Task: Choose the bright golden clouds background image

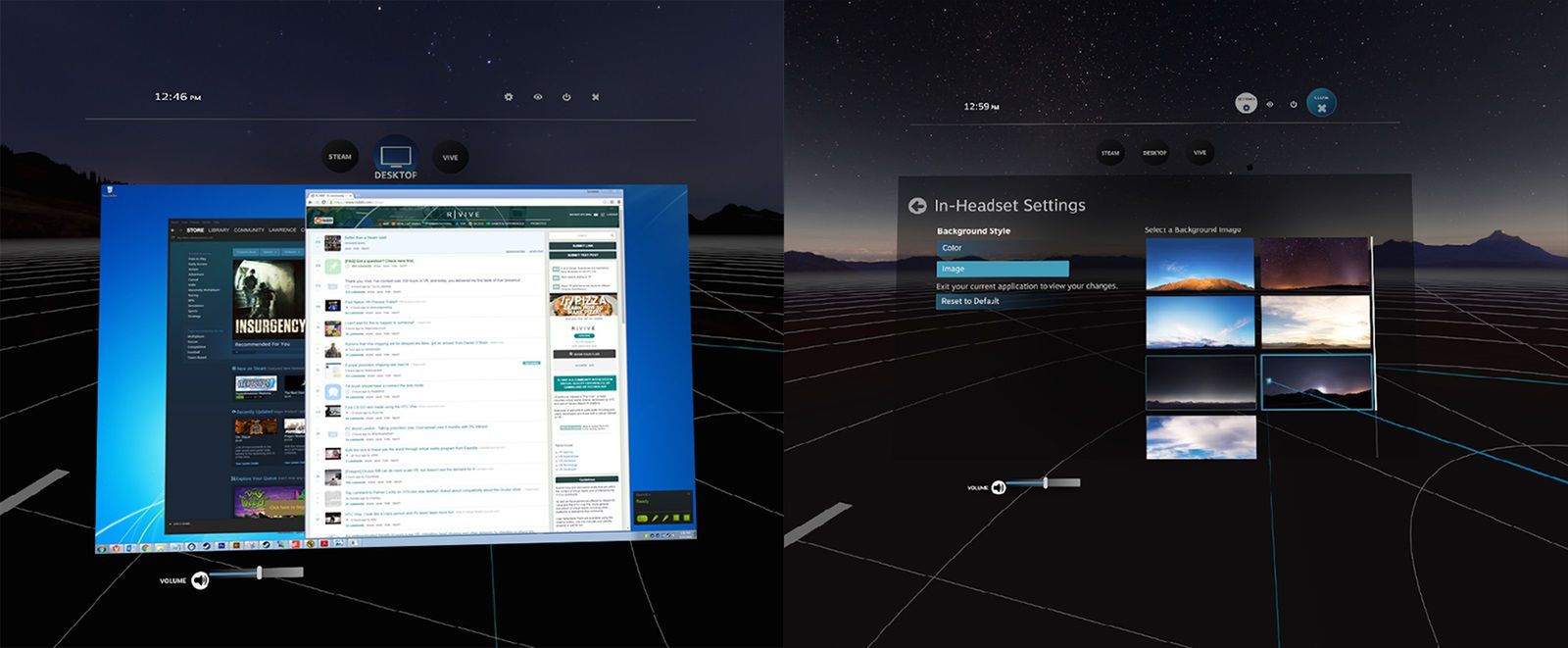Action: pyautogui.click(x=1316, y=323)
